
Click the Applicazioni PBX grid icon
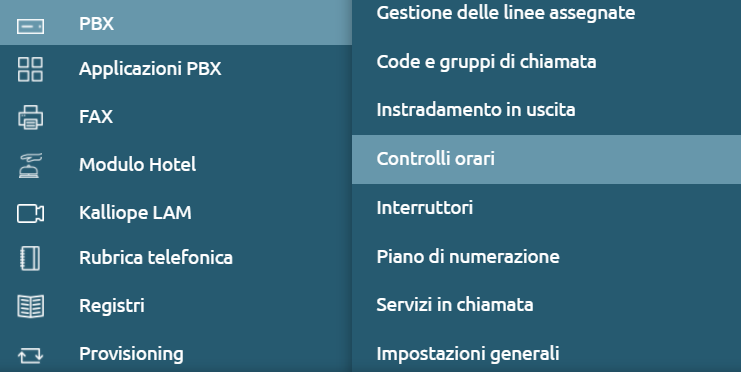(30, 69)
